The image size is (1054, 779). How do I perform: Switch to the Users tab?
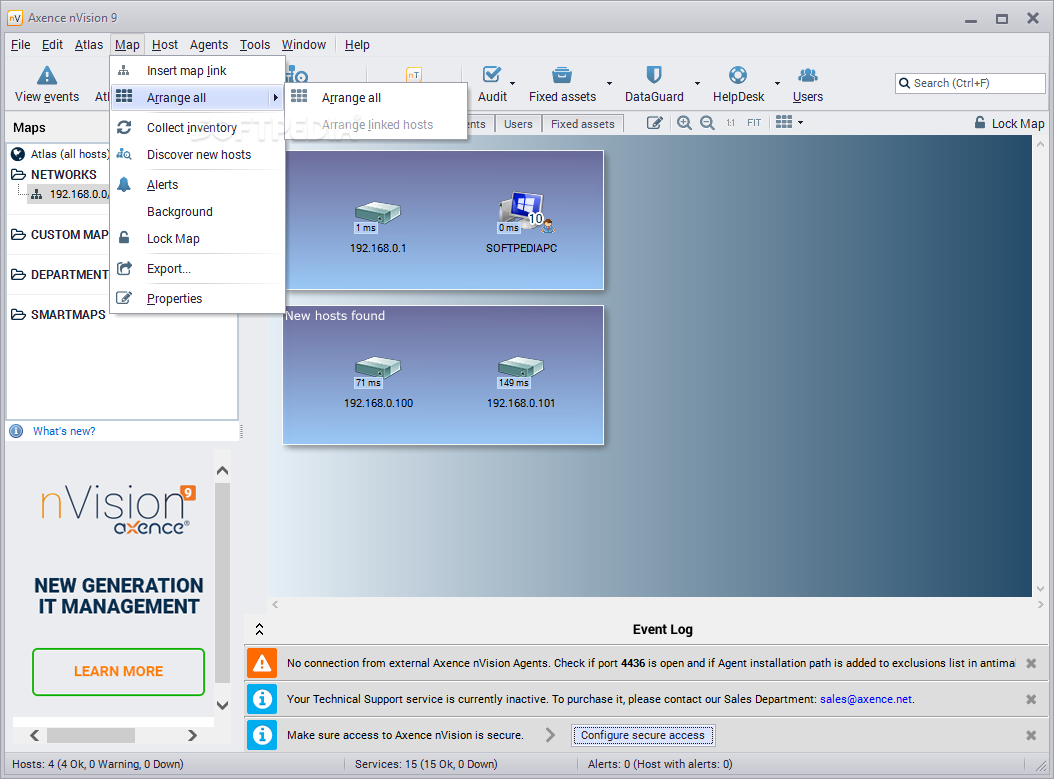coord(518,124)
